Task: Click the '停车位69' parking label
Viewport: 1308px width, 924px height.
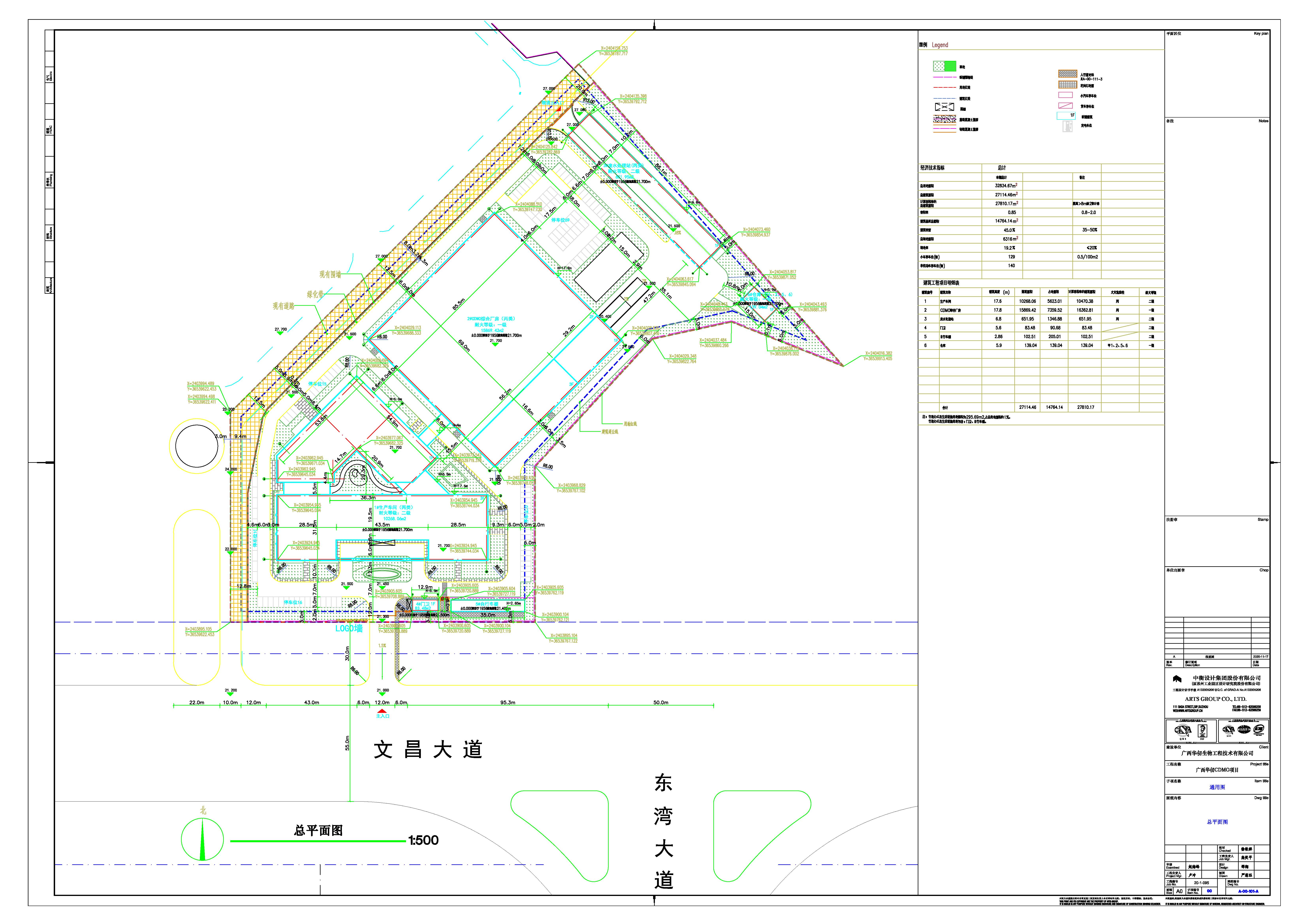Action: [x=560, y=220]
